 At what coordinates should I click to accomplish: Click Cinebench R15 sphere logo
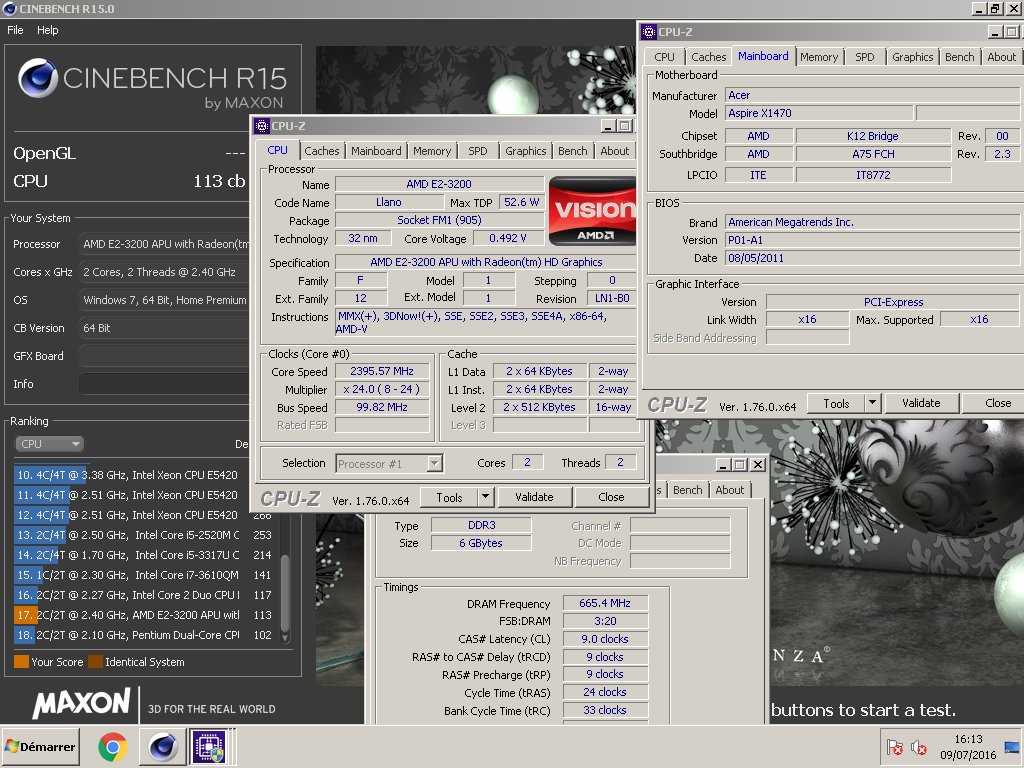pyautogui.click(x=38, y=78)
